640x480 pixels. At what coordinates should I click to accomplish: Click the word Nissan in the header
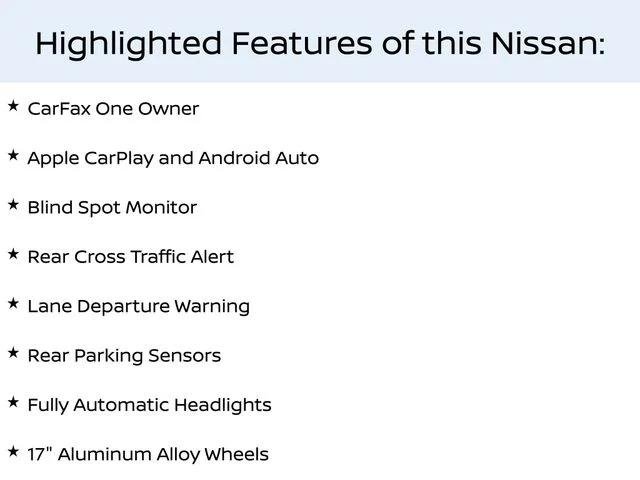coord(548,43)
